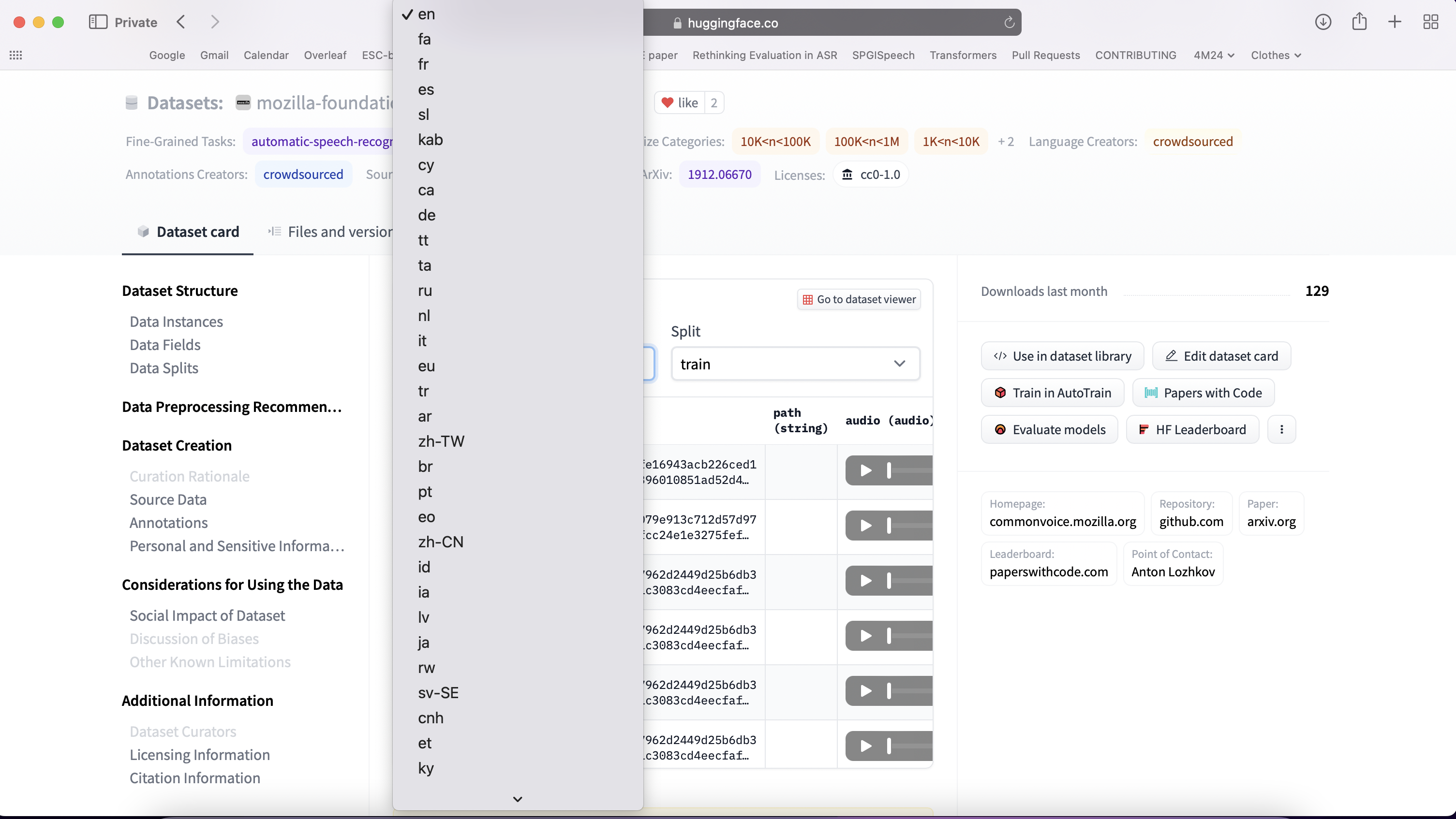The height and width of the screenshot is (819, 1456).
Task: Play the audio in the 79e913c712d57d97 row
Action: point(865,526)
